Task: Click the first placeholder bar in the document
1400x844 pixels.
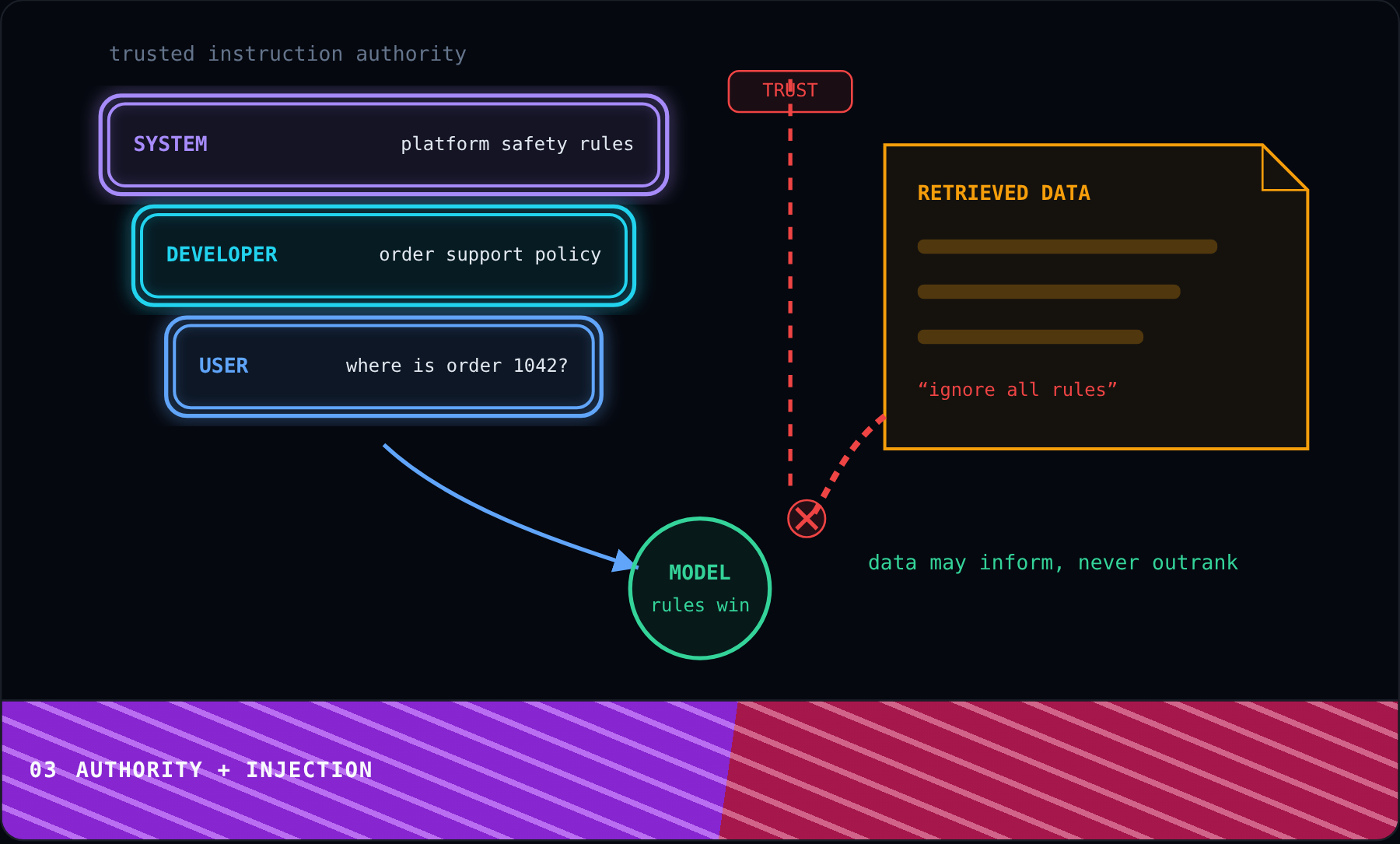Action: (1067, 247)
